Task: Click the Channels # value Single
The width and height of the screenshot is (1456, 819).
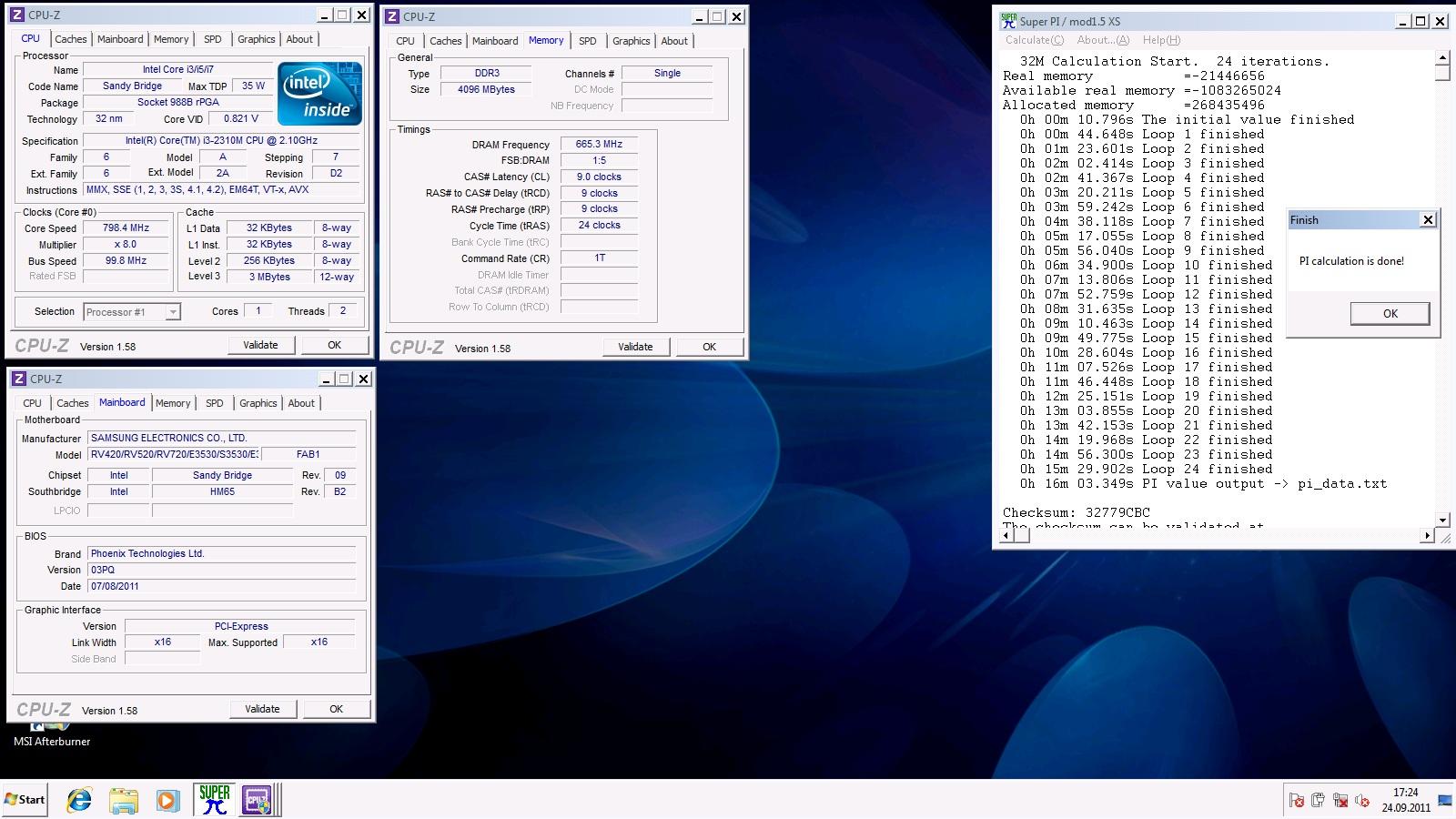Action: (667, 73)
